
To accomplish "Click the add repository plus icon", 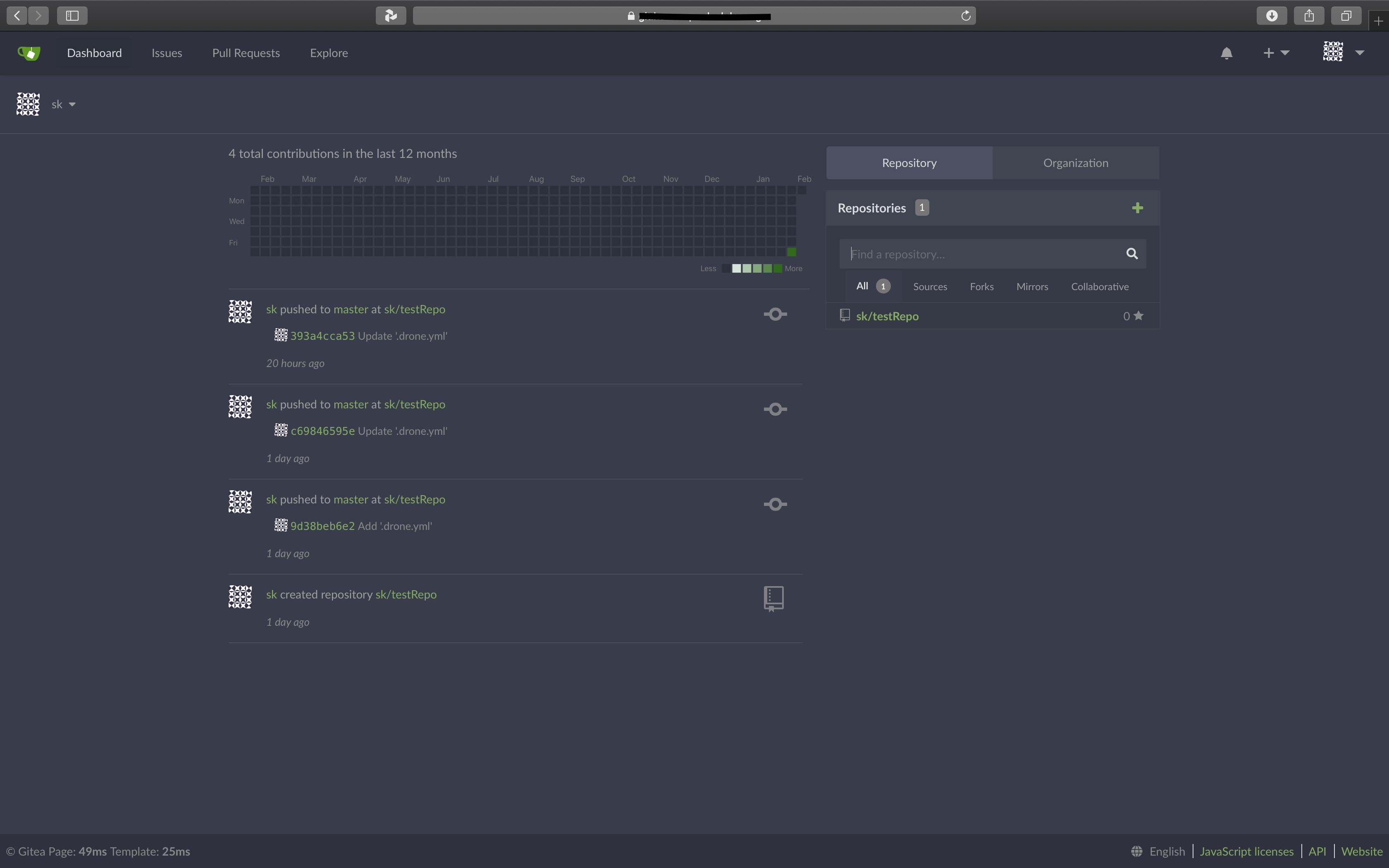I will click(x=1138, y=207).
